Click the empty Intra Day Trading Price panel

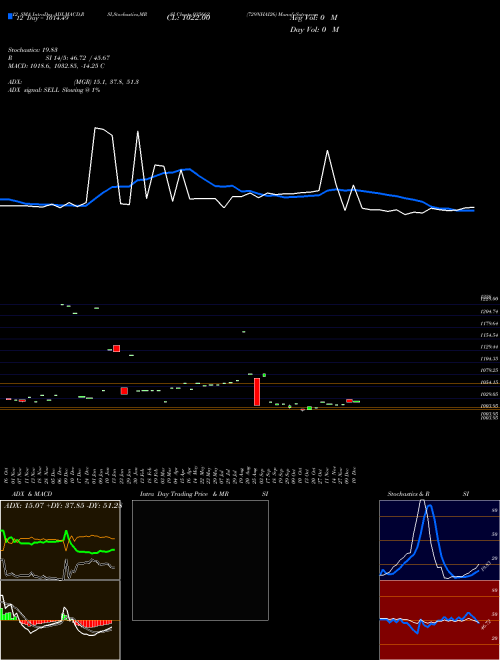point(200,560)
